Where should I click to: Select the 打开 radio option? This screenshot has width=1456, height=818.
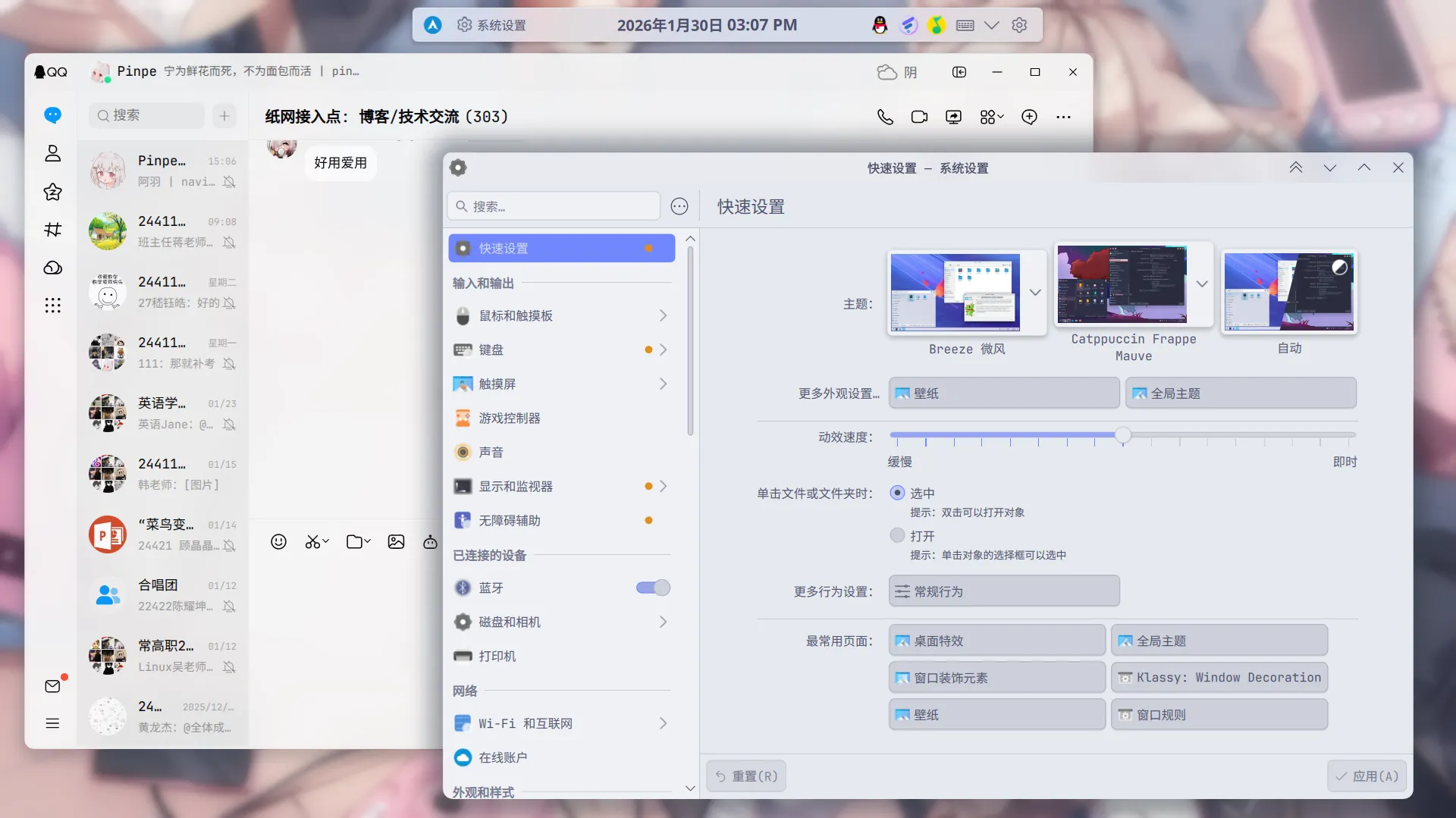(897, 535)
